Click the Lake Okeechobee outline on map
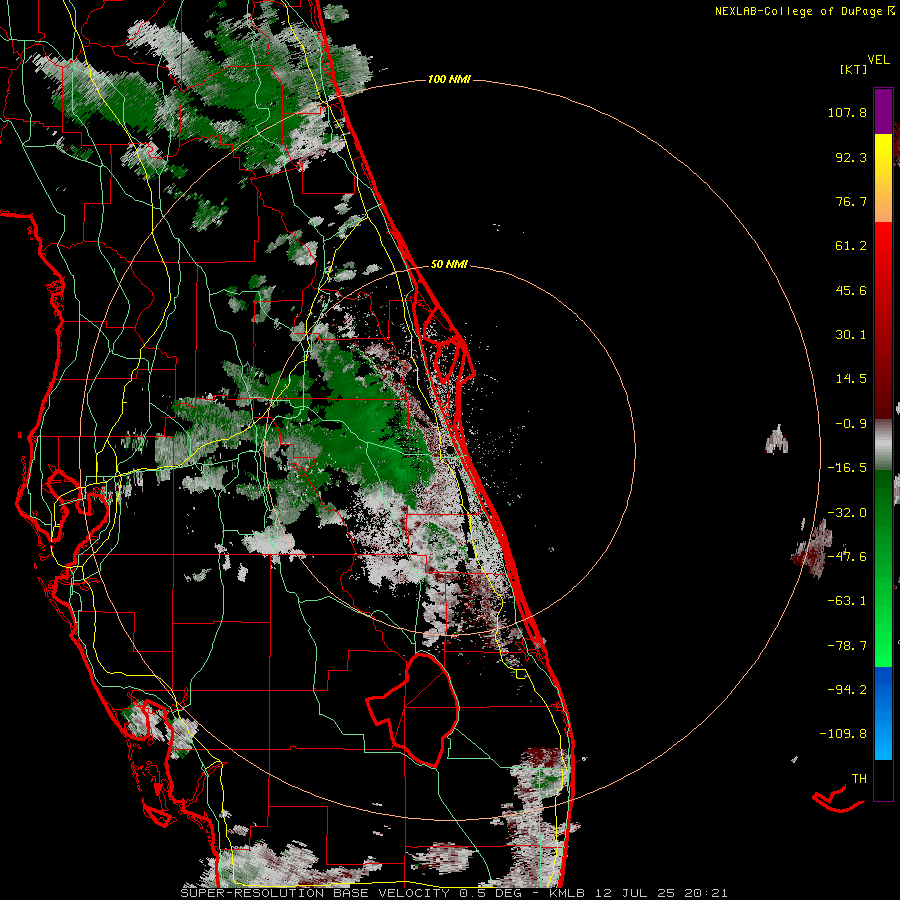This screenshot has height=900, width=900. tap(413, 709)
